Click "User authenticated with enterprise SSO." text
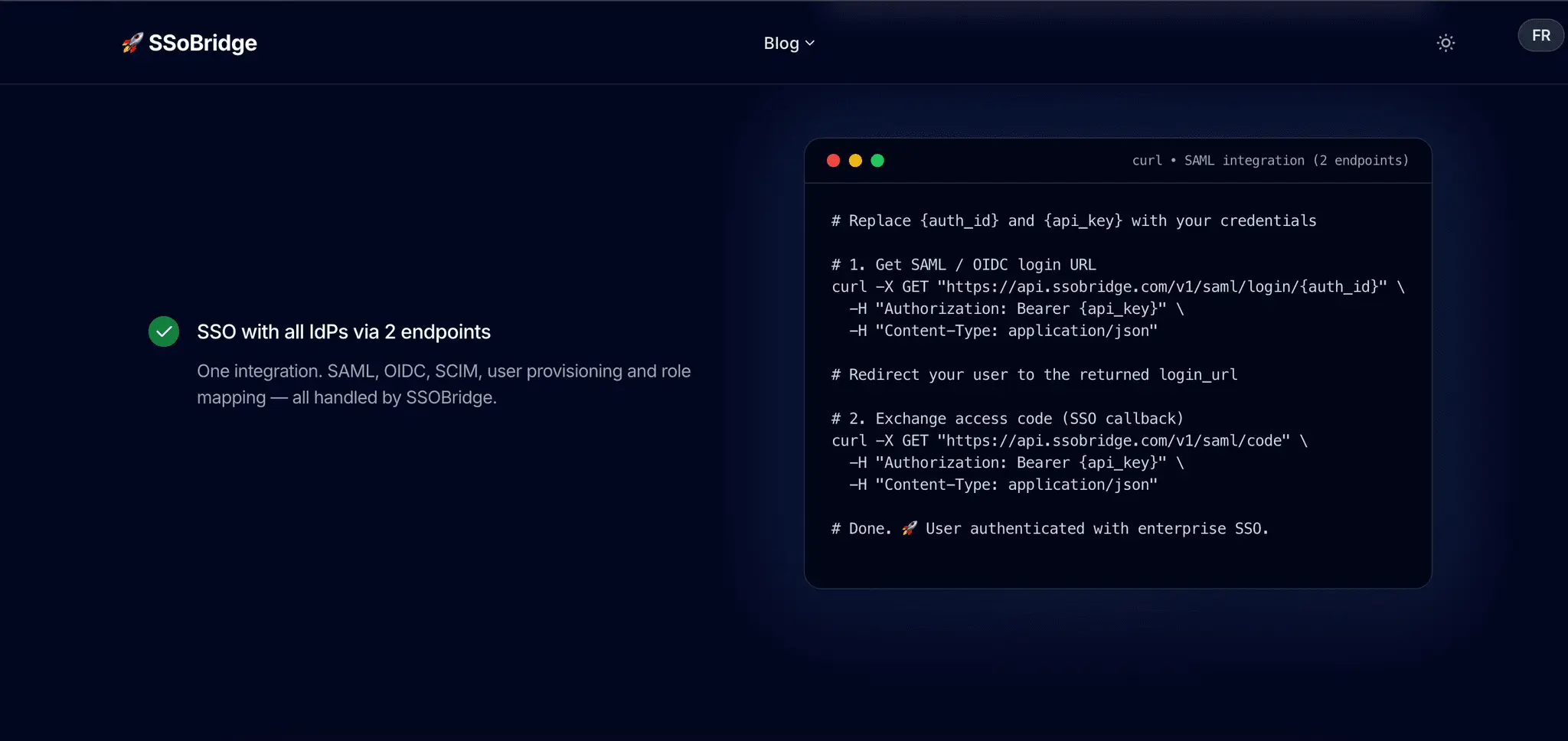The width and height of the screenshot is (1568, 741). coord(1097,529)
